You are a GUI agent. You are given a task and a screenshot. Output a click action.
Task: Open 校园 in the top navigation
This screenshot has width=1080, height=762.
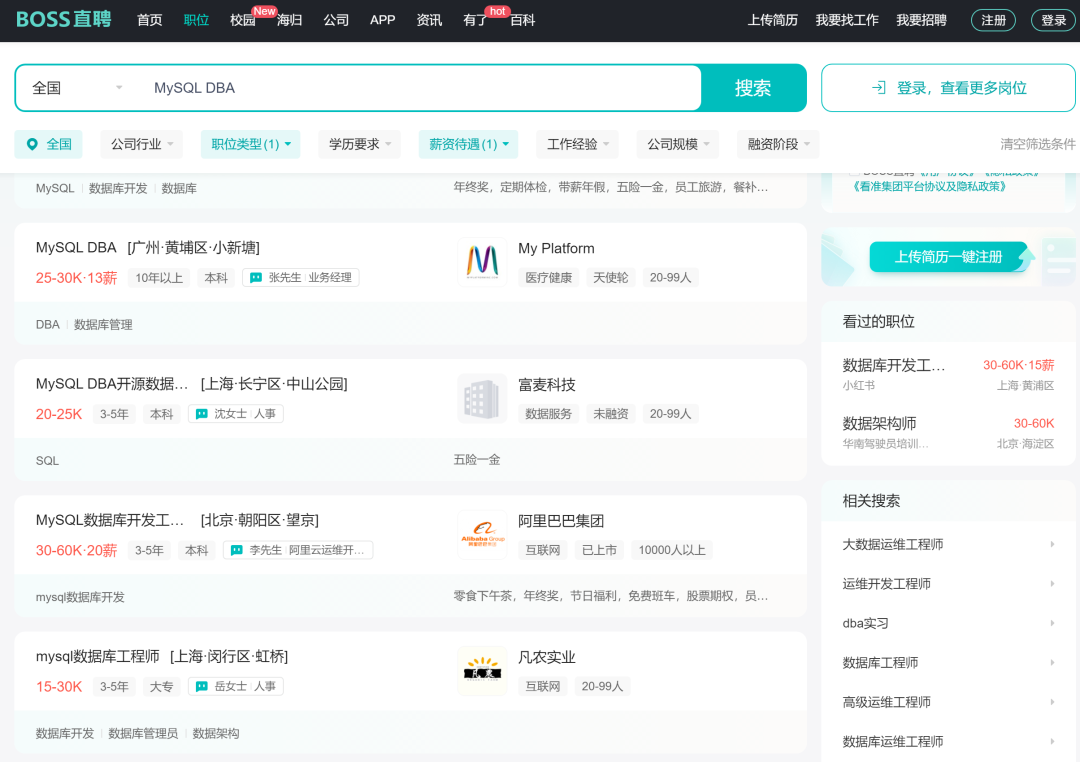click(242, 20)
